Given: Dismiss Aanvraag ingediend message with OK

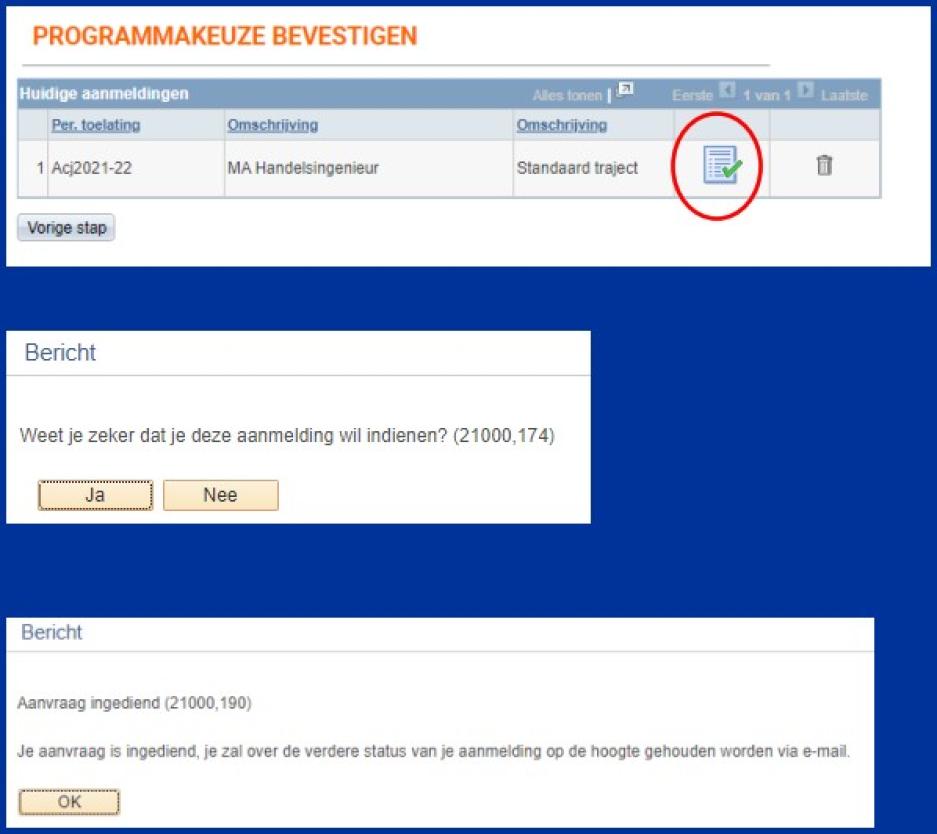Looking at the screenshot, I should [69, 802].
